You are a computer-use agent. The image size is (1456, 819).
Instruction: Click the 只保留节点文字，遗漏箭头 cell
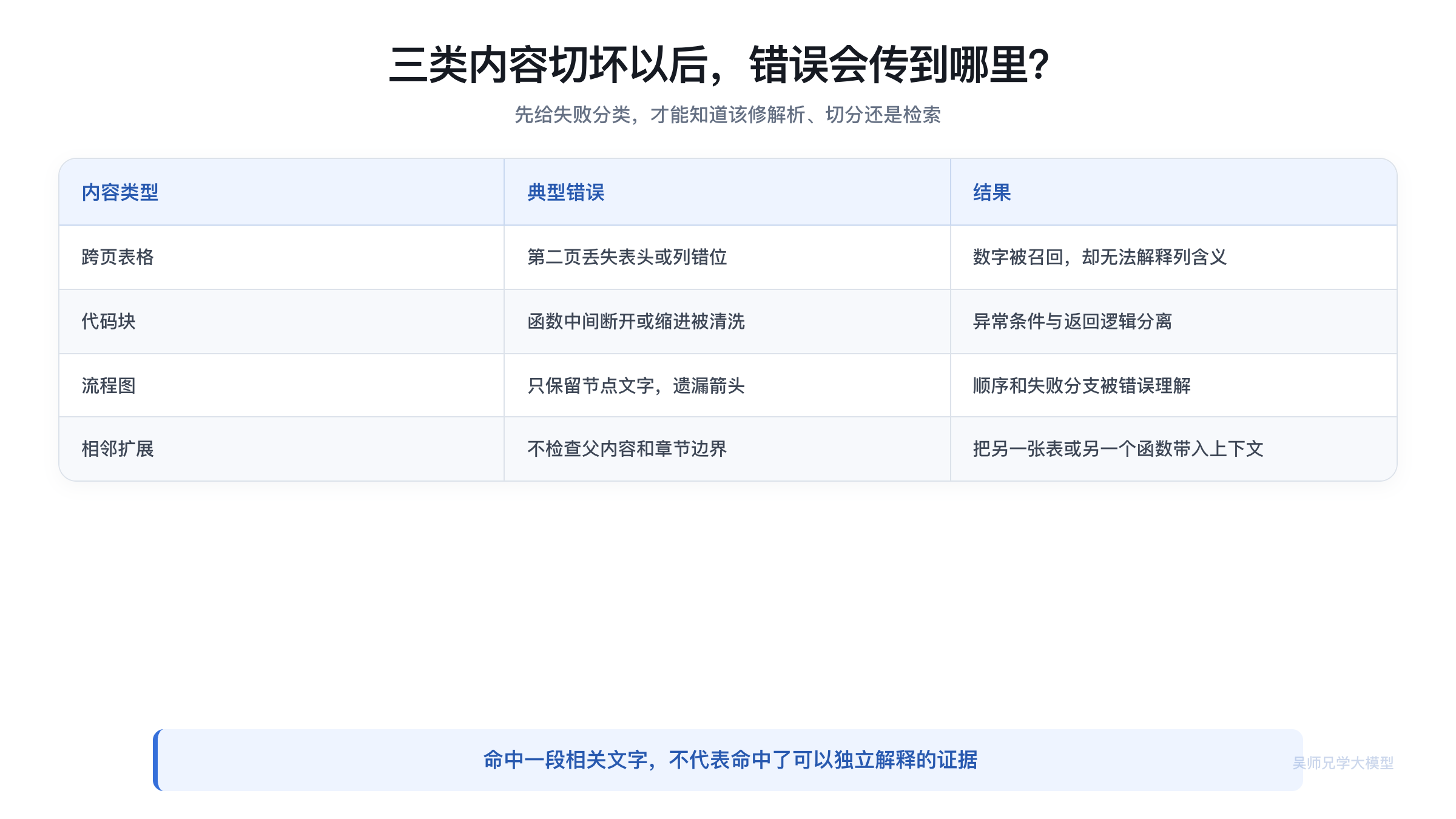point(727,385)
